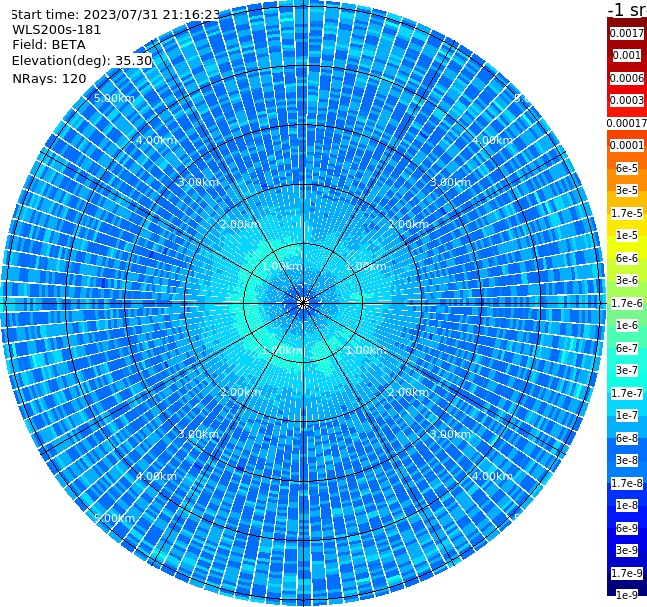Click the 1e-8 colorbar value
The width and height of the screenshot is (647, 607).
click(627, 505)
